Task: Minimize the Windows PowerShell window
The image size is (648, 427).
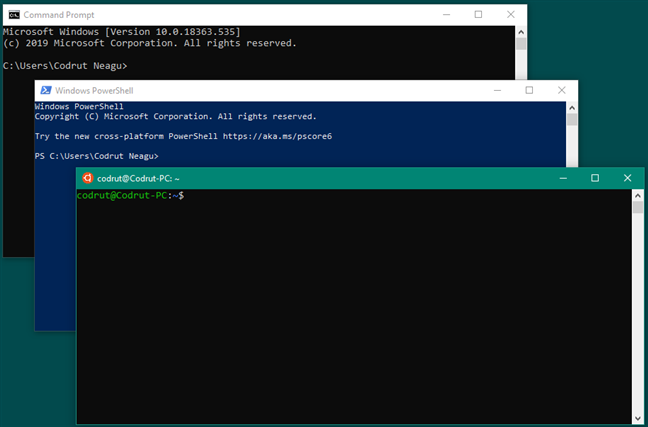Action: pyautogui.click(x=495, y=90)
